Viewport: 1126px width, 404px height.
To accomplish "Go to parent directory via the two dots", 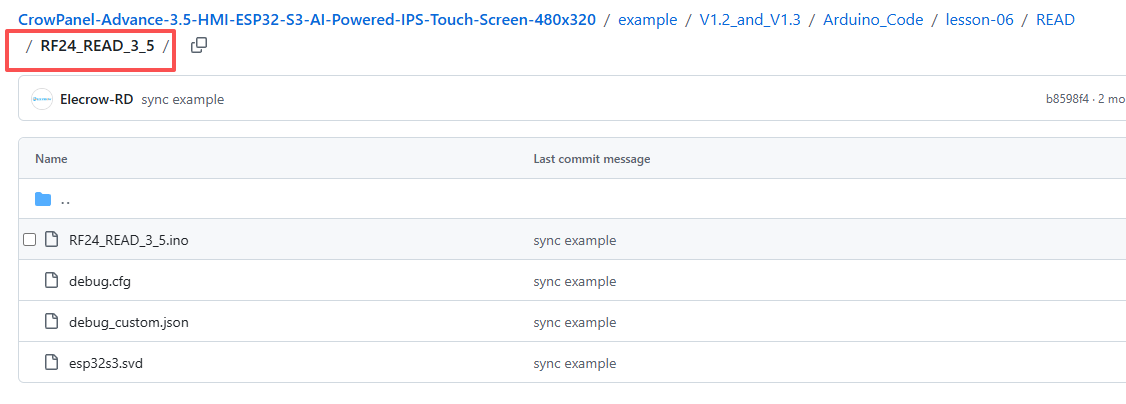I will [x=65, y=201].
